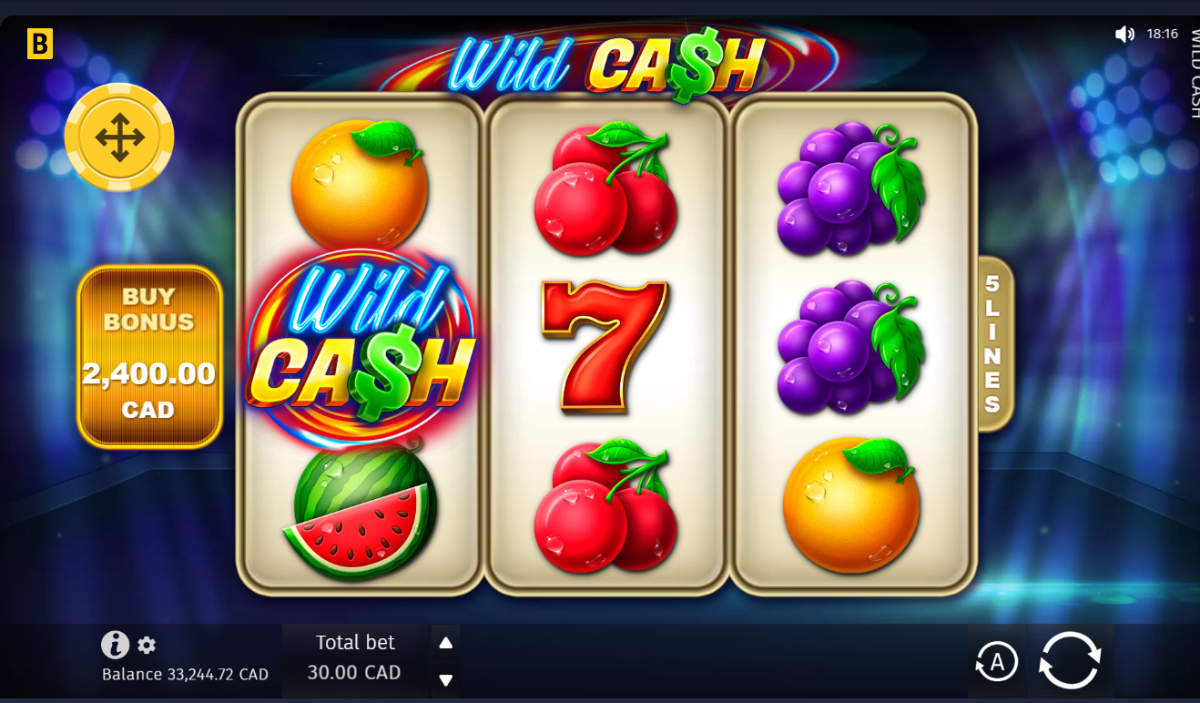1200x703 pixels.
Task: Click the top cherries symbol
Action: point(605,188)
